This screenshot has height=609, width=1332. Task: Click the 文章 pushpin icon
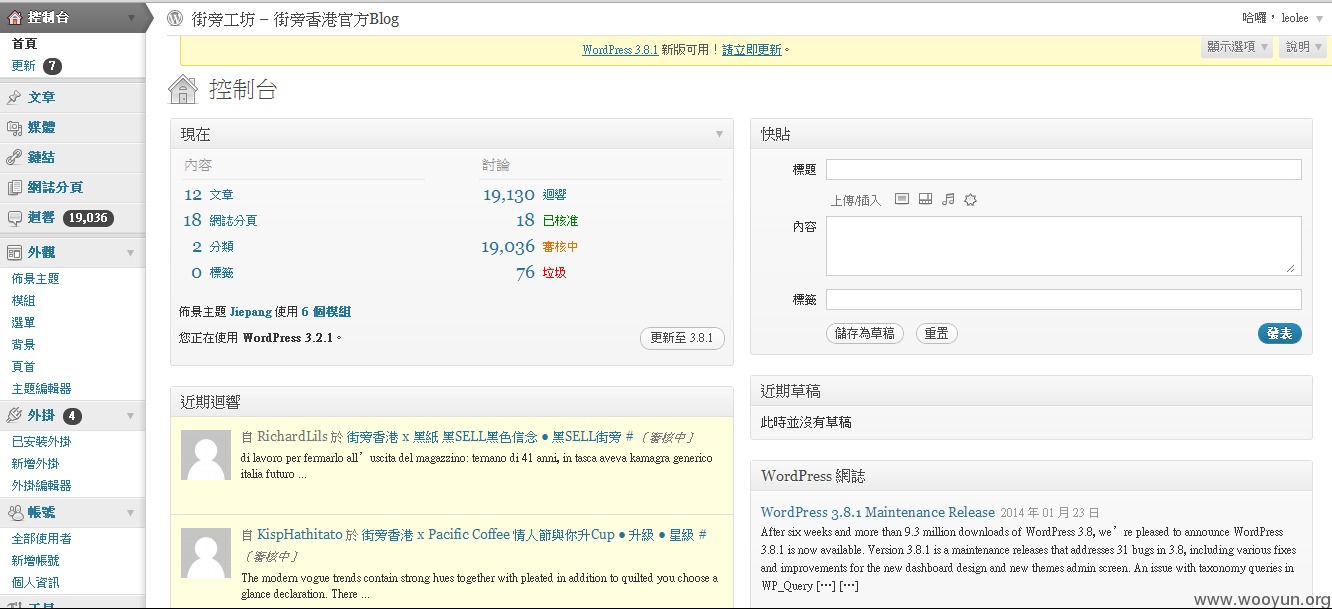[14, 97]
